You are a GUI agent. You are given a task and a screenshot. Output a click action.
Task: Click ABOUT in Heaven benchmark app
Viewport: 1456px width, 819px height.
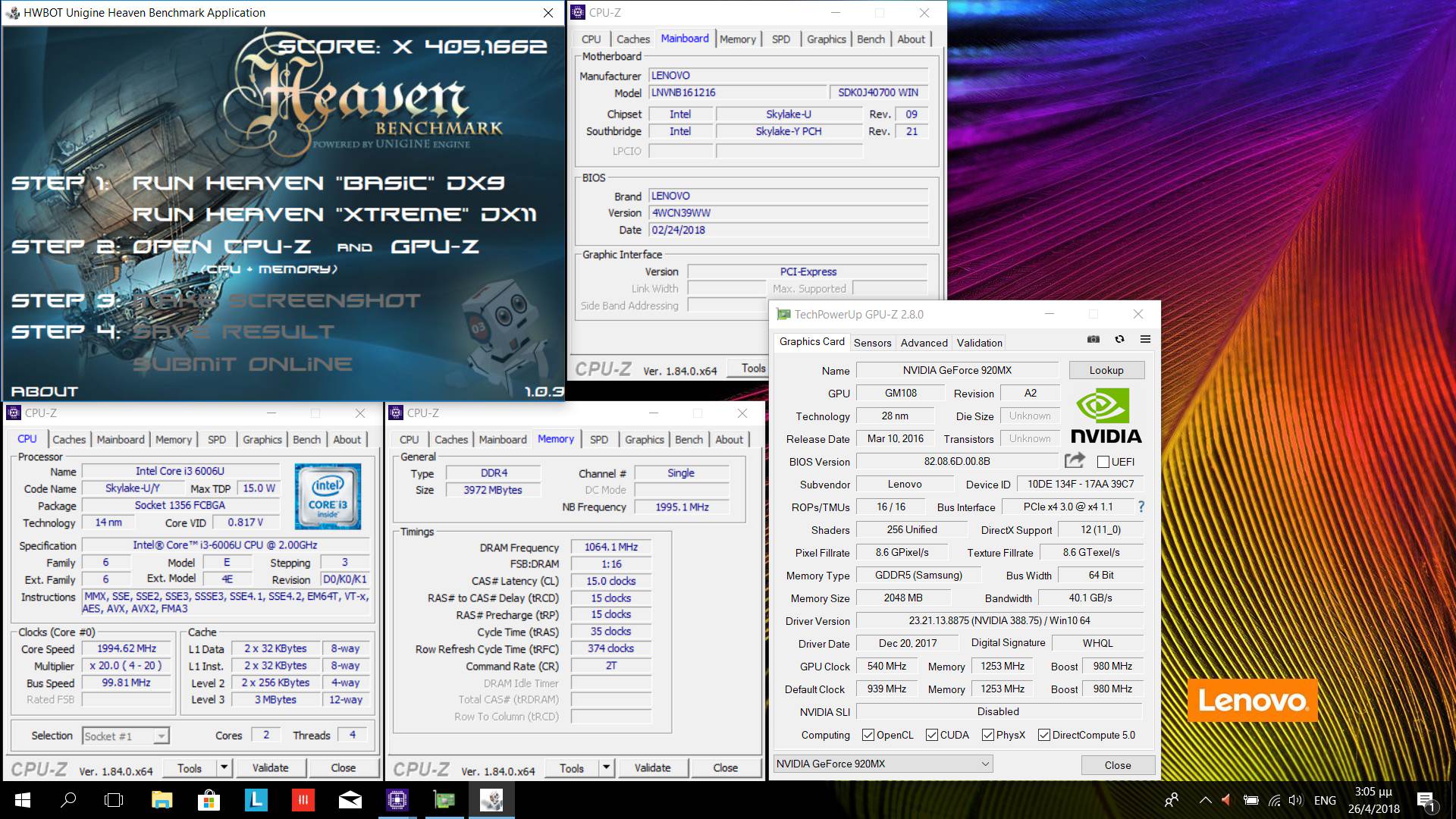[x=45, y=391]
